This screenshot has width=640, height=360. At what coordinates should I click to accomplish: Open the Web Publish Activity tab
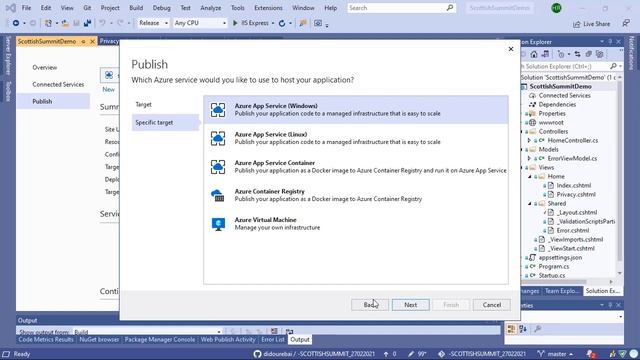coord(228,340)
